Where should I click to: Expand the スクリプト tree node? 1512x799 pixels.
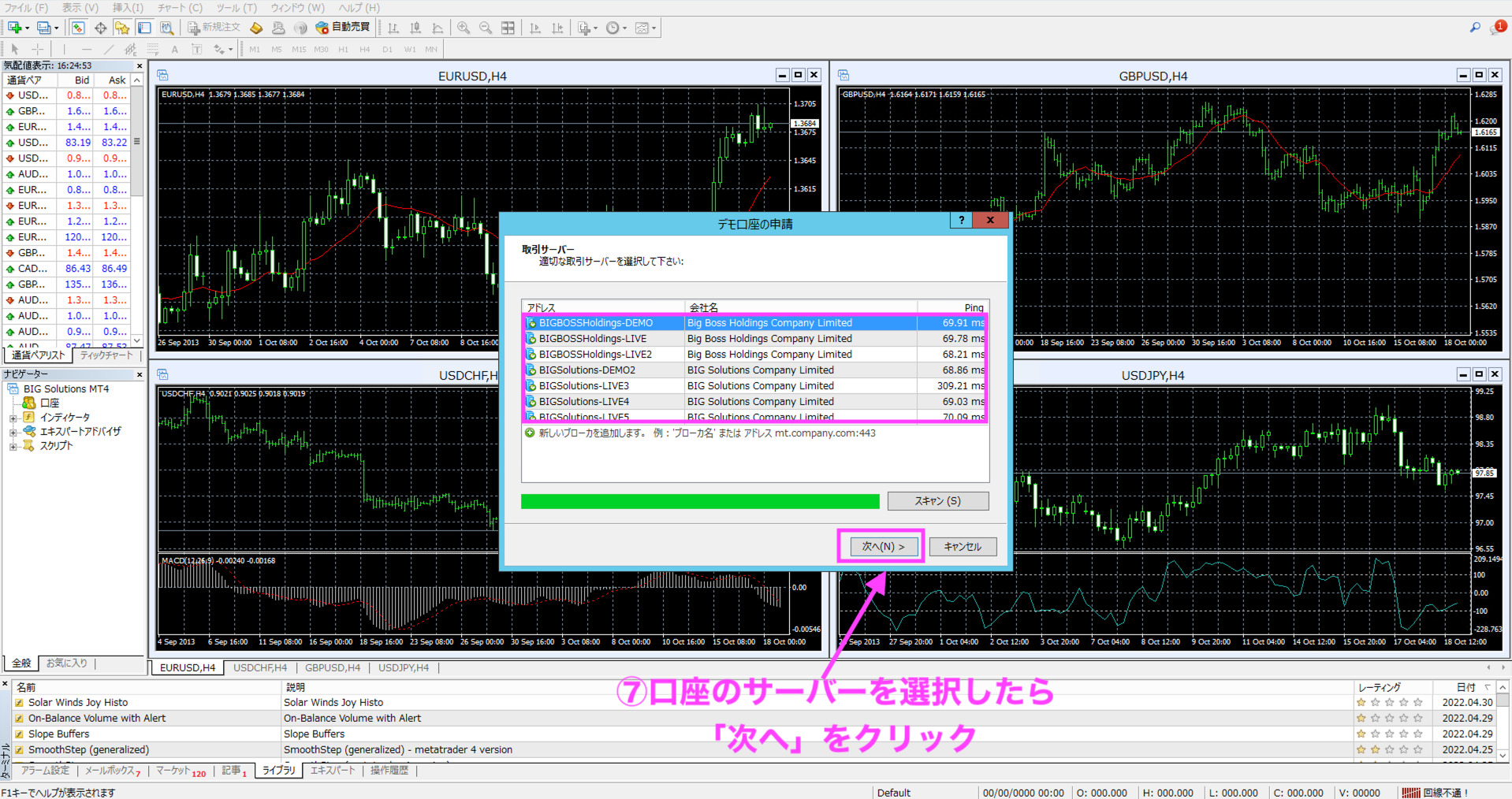click(x=13, y=446)
